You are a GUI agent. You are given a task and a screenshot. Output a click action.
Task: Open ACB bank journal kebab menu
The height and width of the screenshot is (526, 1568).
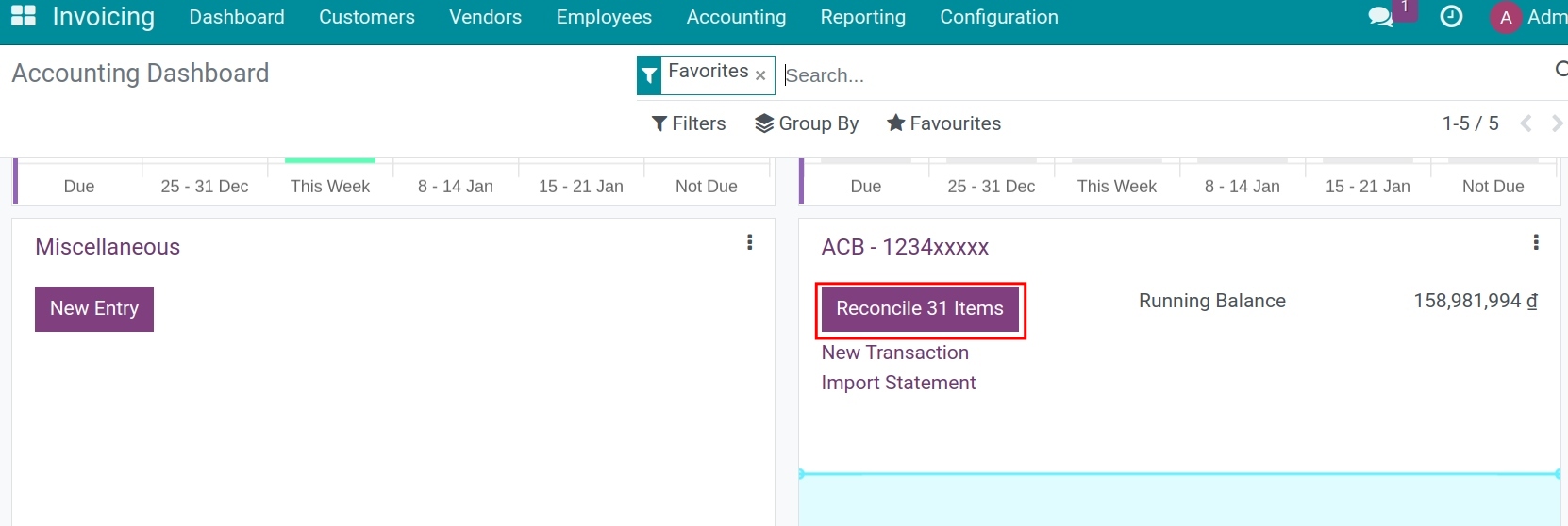tap(1536, 242)
